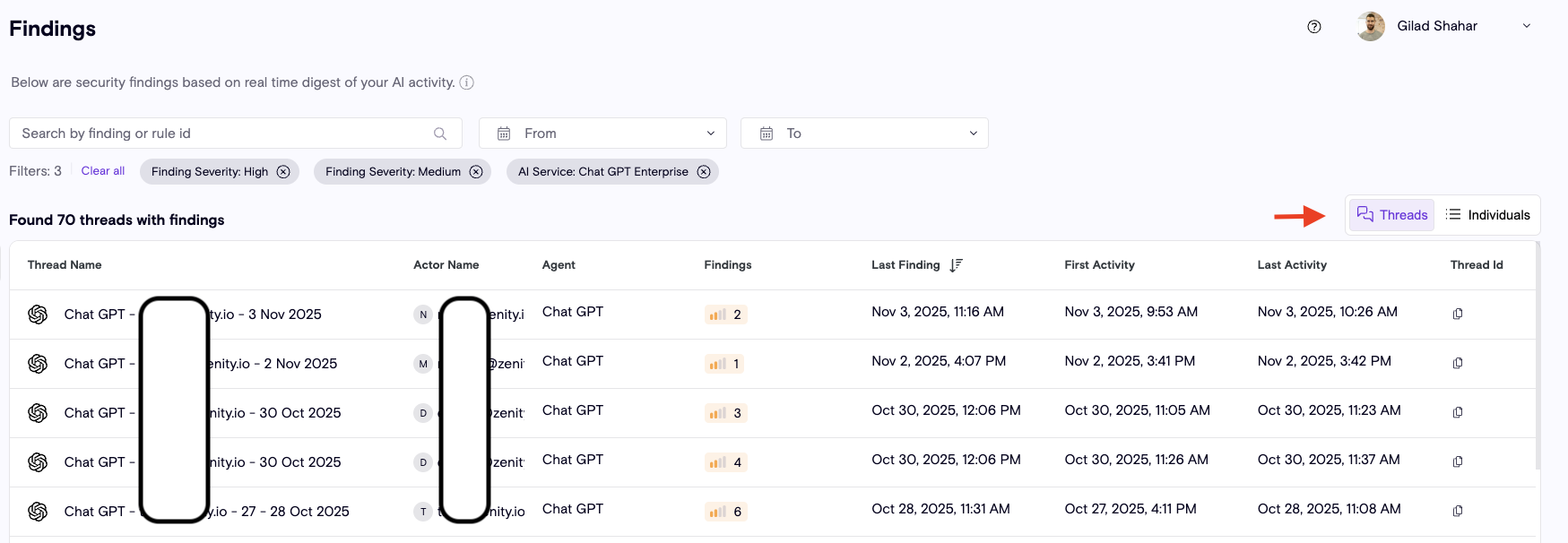Viewport: 1568px width, 543px height.
Task: Click the info icon beside the description
Action: tap(466, 82)
